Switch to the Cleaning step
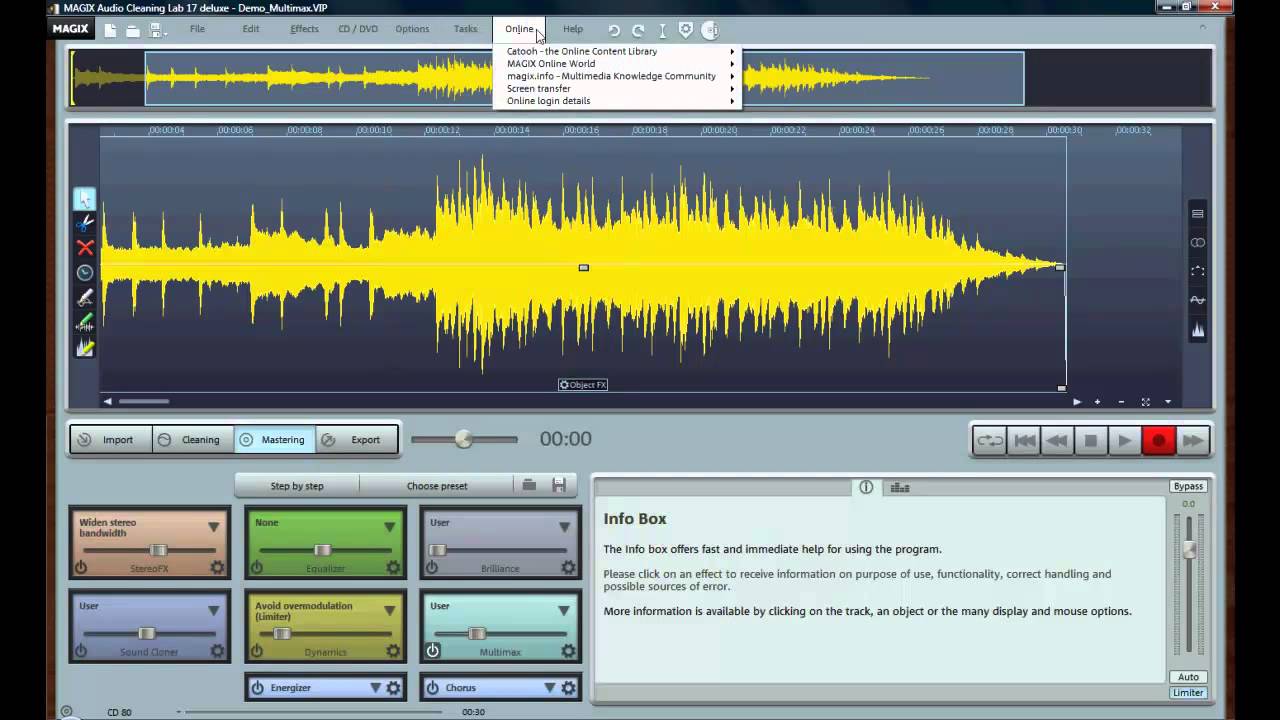The image size is (1280, 720). (x=193, y=440)
